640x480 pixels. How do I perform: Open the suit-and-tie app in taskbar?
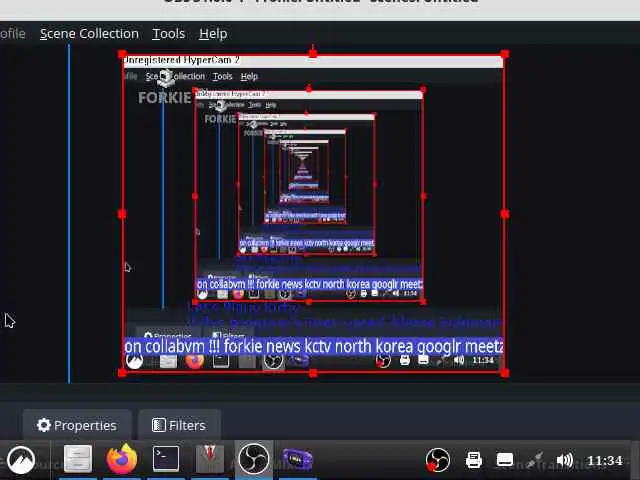(x=210, y=458)
